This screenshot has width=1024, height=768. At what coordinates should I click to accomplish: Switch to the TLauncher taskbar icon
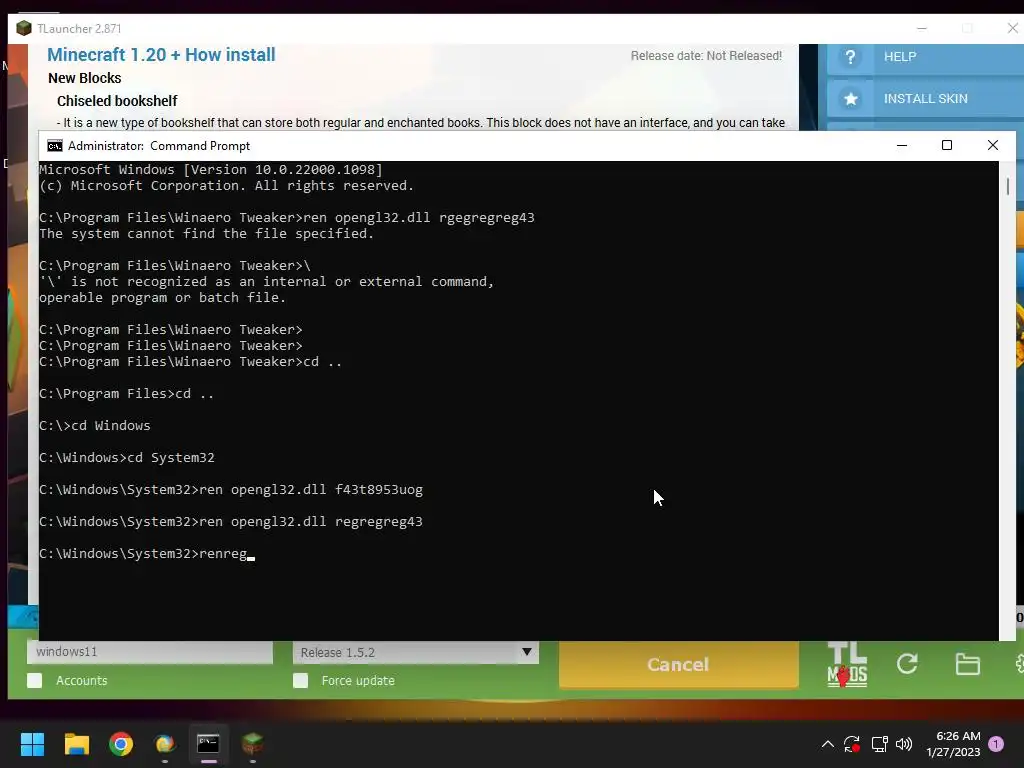point(253,744)
